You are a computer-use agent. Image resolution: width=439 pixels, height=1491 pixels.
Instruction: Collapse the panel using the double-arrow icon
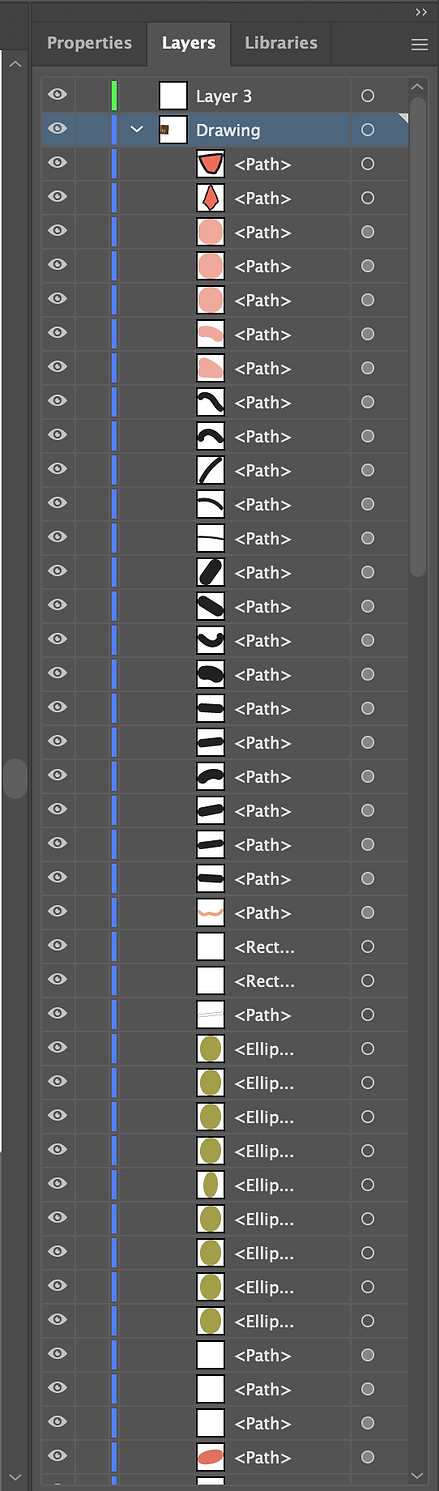pos(421,11)
